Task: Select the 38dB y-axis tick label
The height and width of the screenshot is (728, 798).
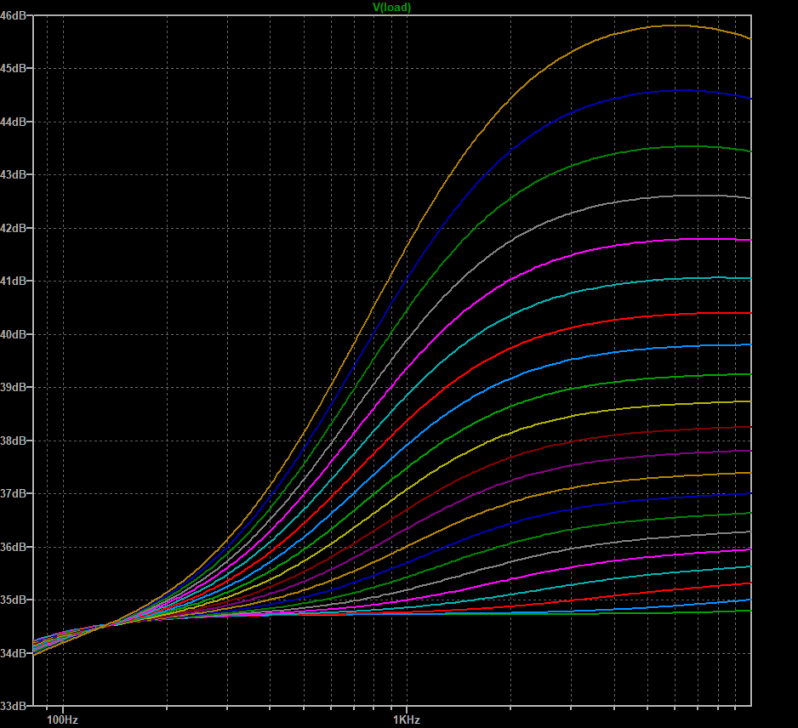Action: [15, 440]
